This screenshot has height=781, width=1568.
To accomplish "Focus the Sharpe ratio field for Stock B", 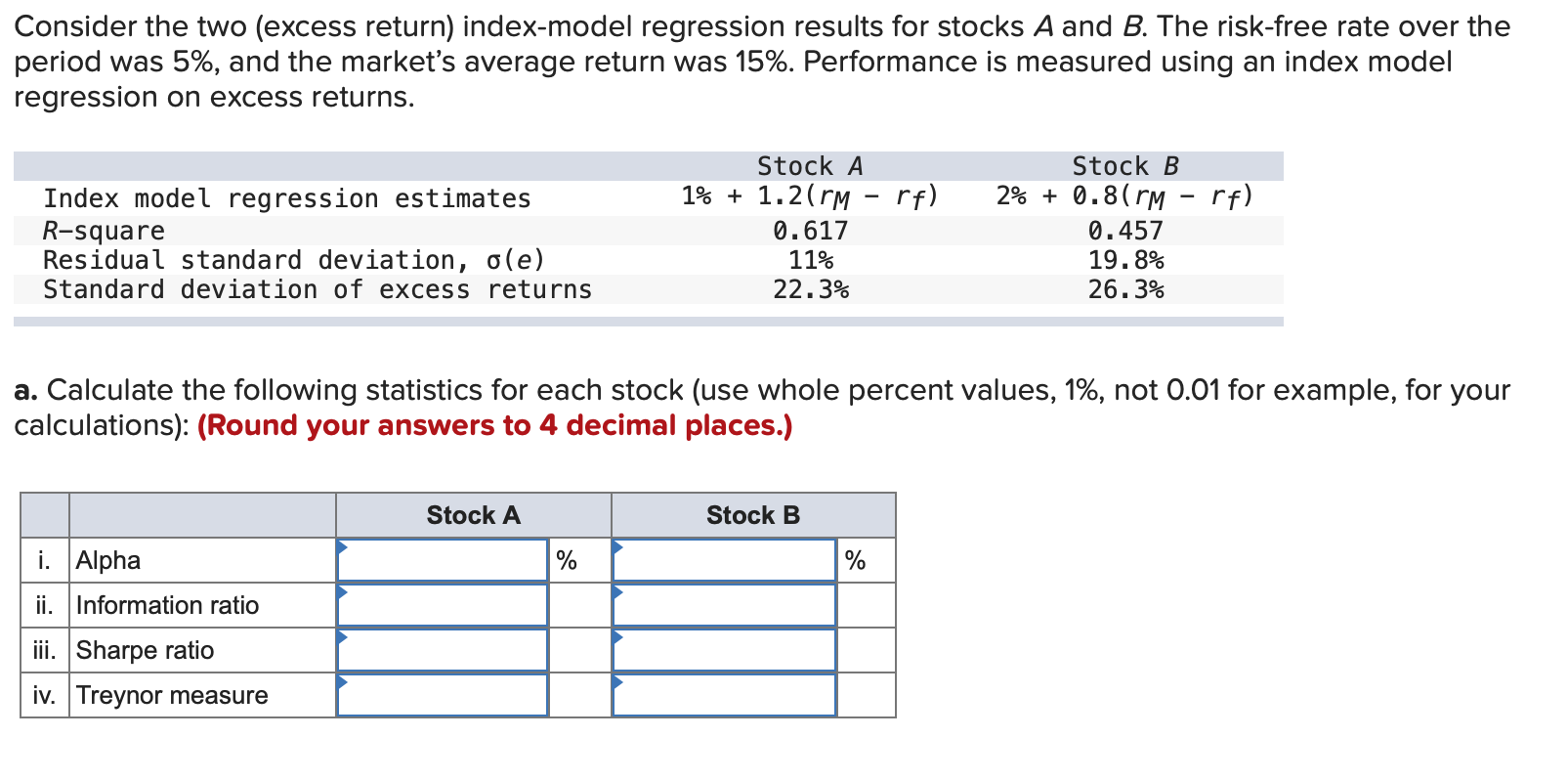I will click(x=724, y=650).
